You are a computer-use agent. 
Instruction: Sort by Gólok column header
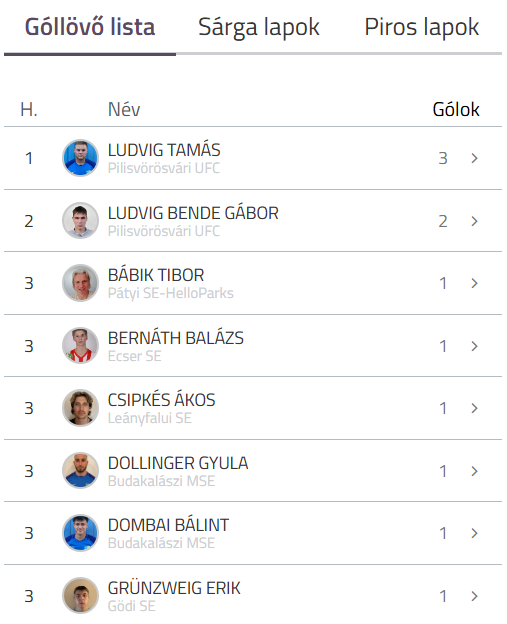pyautogui.click(x=456, y=109)
